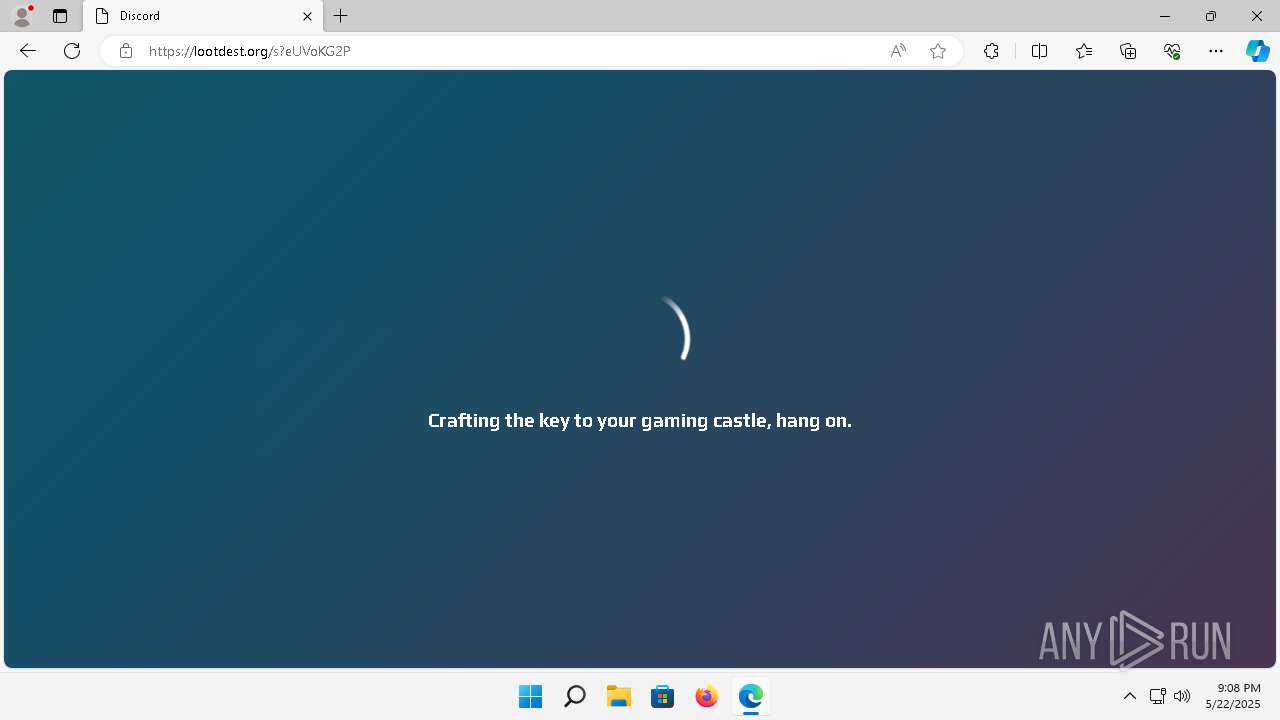
Task: Open browser Extensions menu
Action: click(991, 51)
